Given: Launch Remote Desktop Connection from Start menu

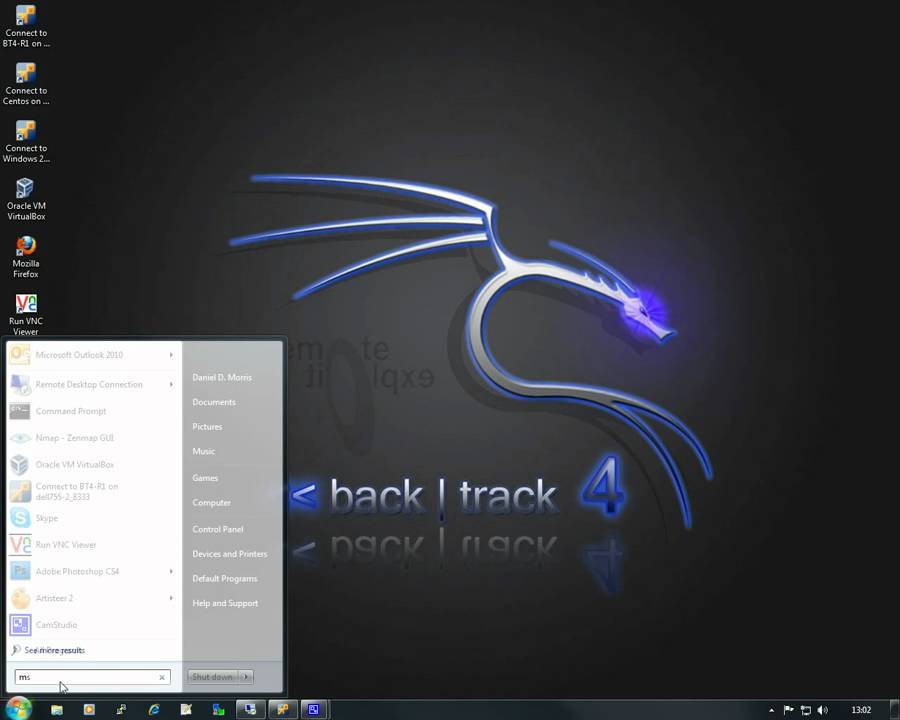Looking at the screenshot, I should tap(94, 384).
